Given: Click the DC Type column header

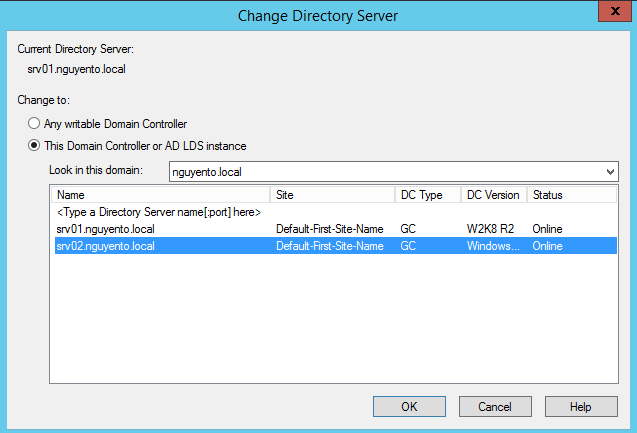Looking at the screenshot, I should click(x=428, y=195).
